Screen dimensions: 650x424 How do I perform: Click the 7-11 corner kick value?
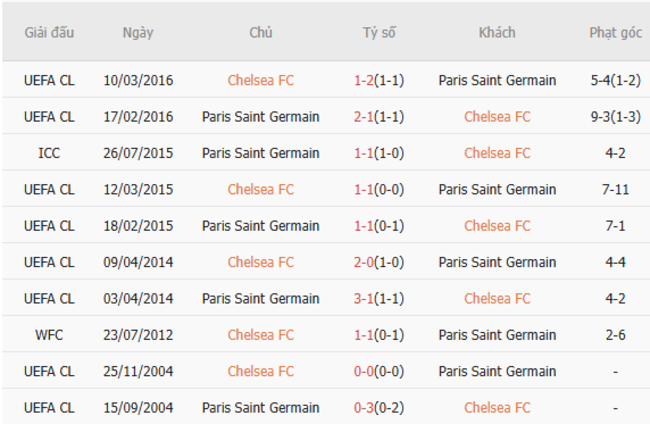pos(615,189)
